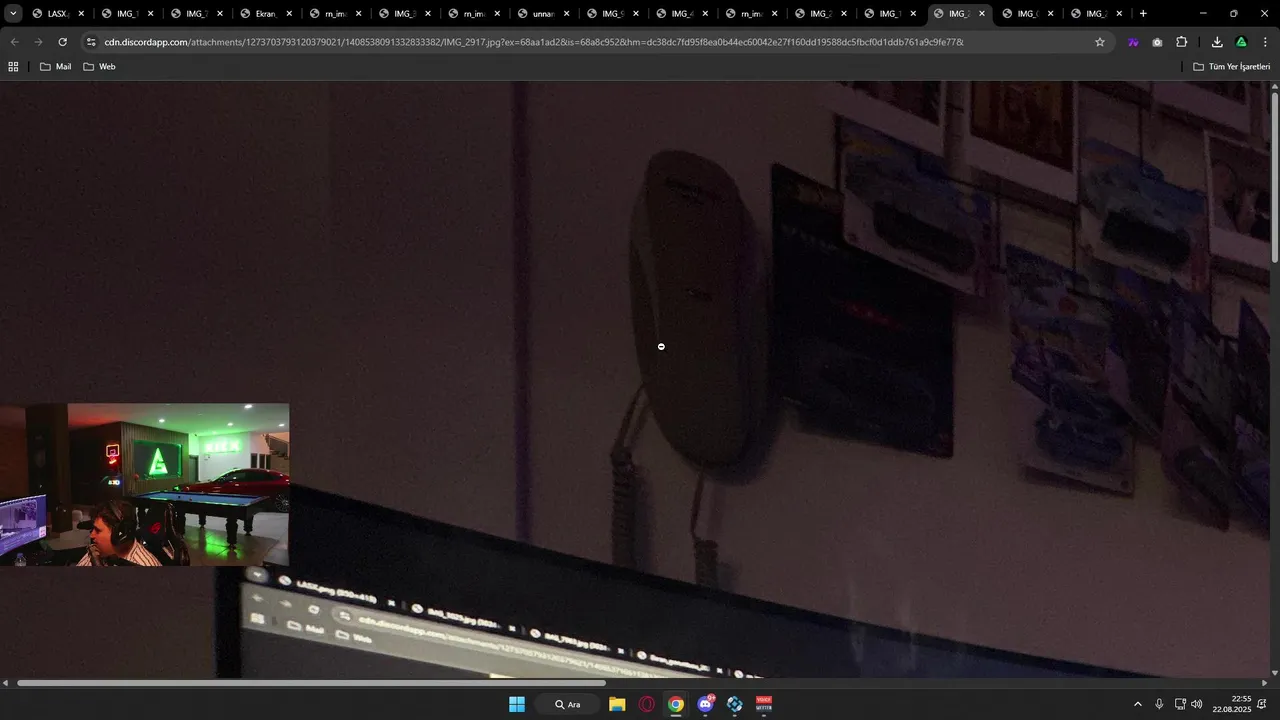Open the green profile avatar menu
Screen dimensions: 1280x720
pos(1241,42)
